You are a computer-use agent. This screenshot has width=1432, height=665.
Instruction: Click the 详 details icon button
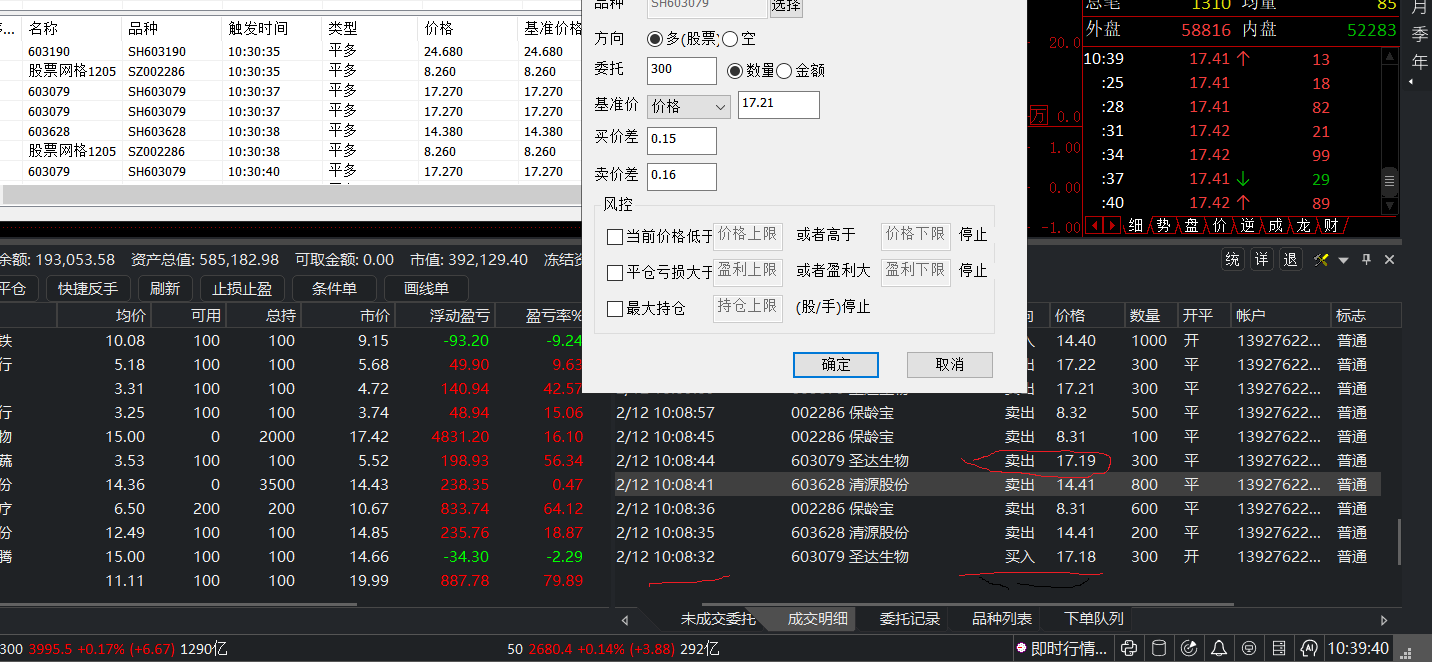[1262, 260]
